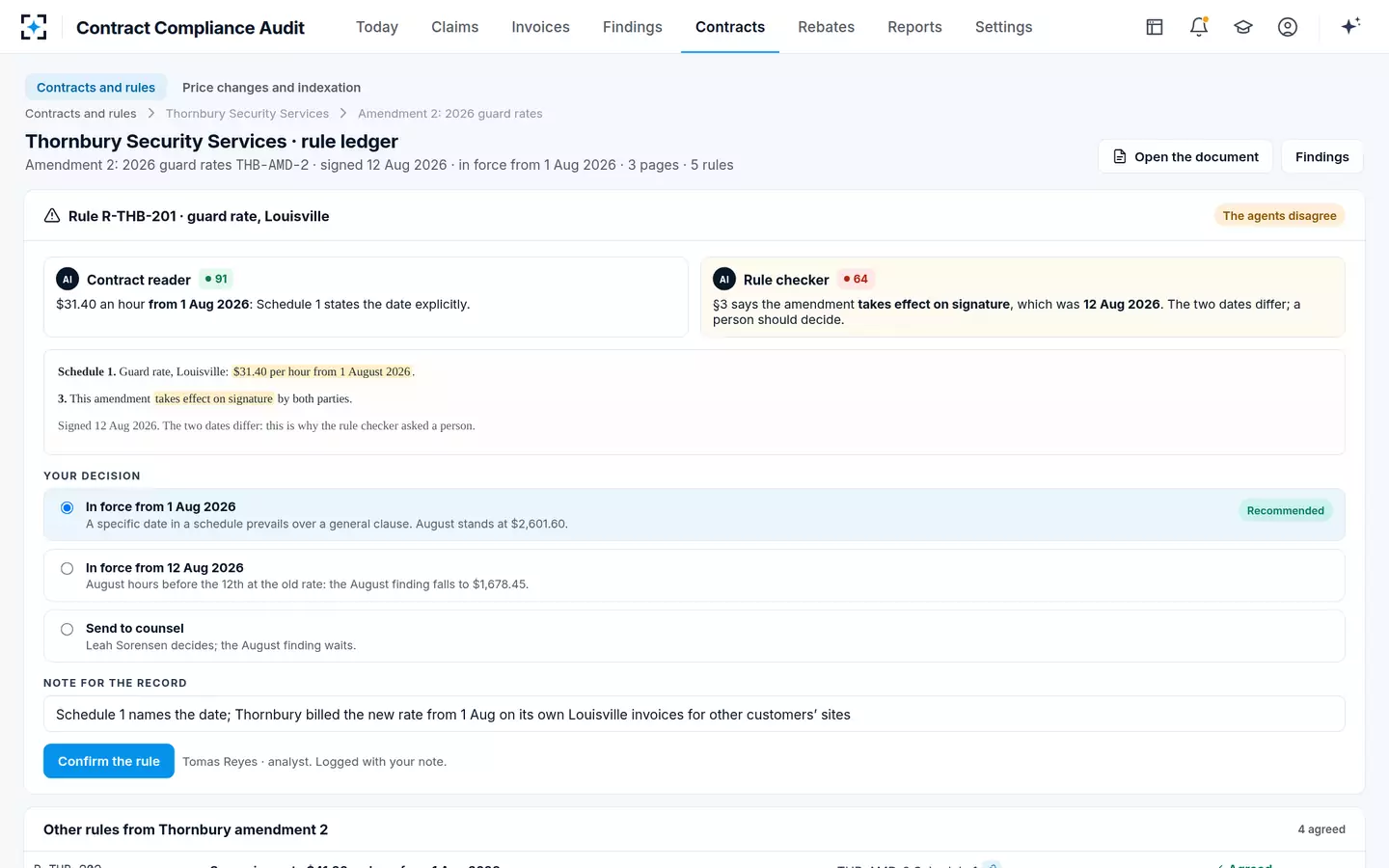
Task: Click the warning triangle beside Rule R-THB-201
Action: pos(52,216)
